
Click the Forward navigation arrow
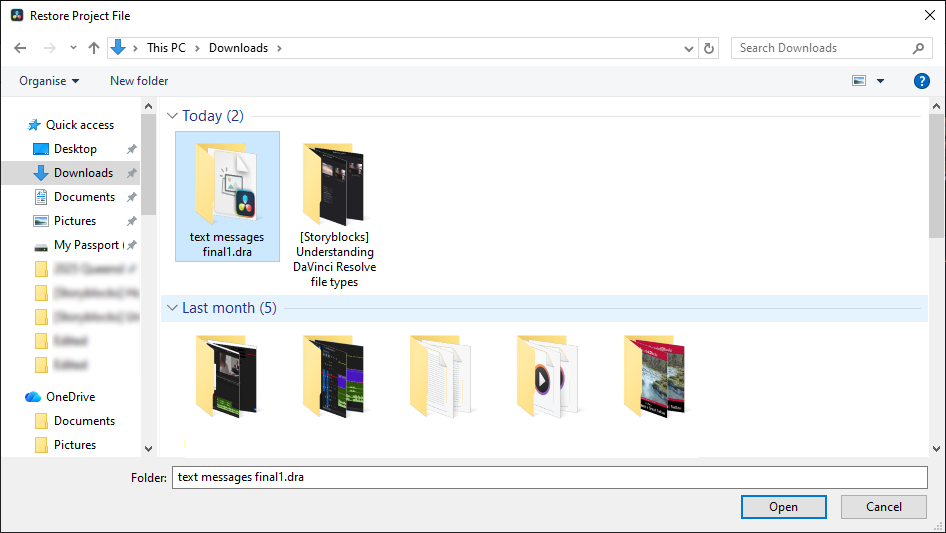tap(49, 48)
